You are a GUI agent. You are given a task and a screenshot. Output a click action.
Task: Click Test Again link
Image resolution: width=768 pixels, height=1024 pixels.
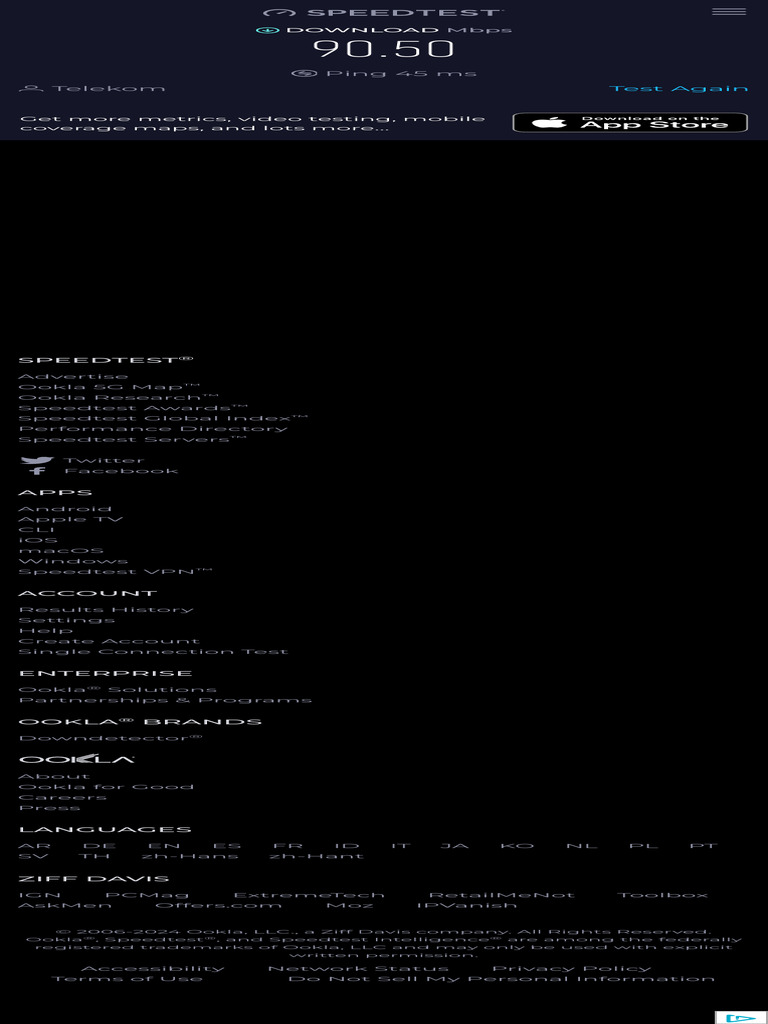[x=679, y=88]
